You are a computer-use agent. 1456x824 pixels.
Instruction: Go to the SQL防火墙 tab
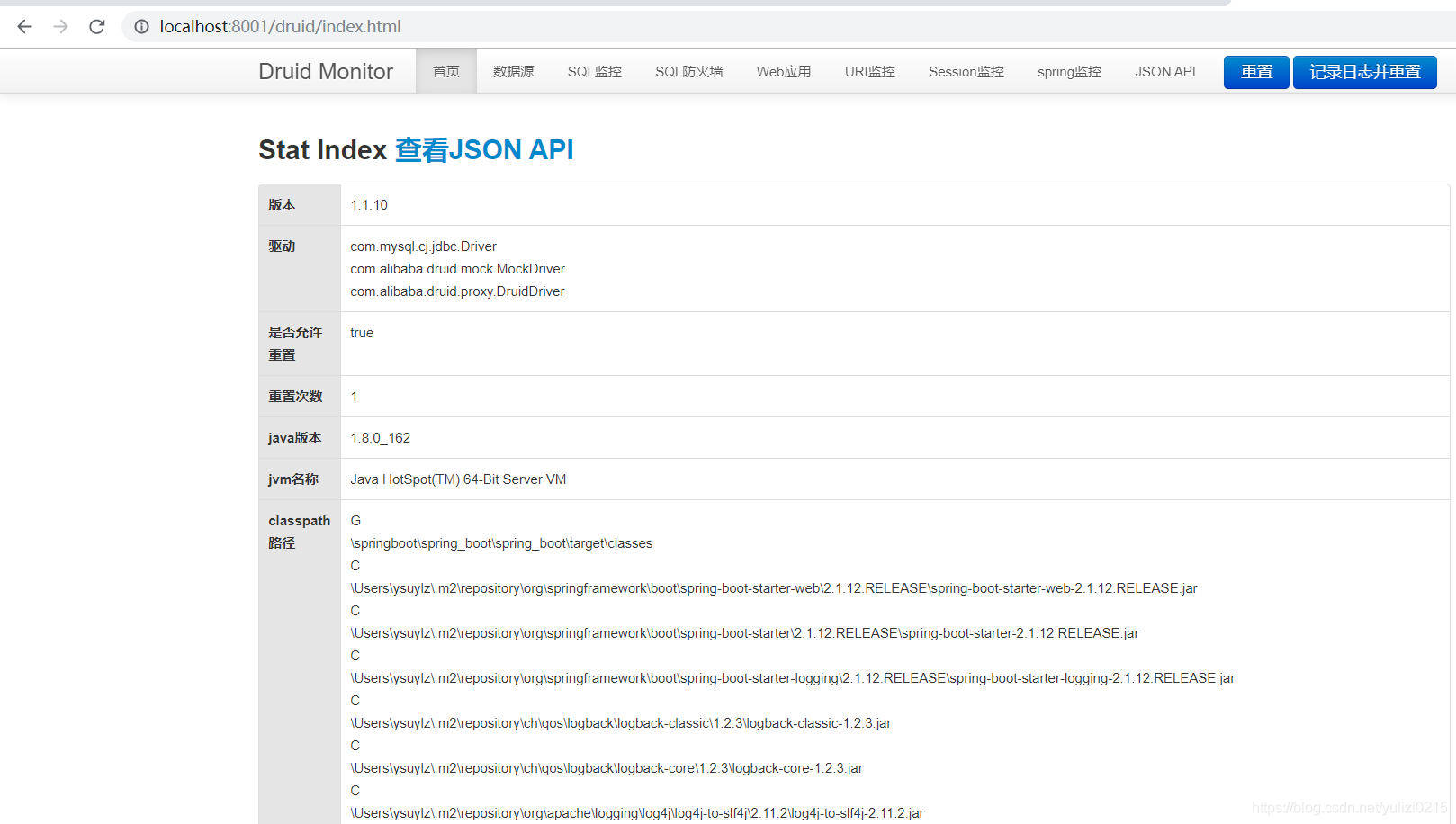[x=688, y=72]
